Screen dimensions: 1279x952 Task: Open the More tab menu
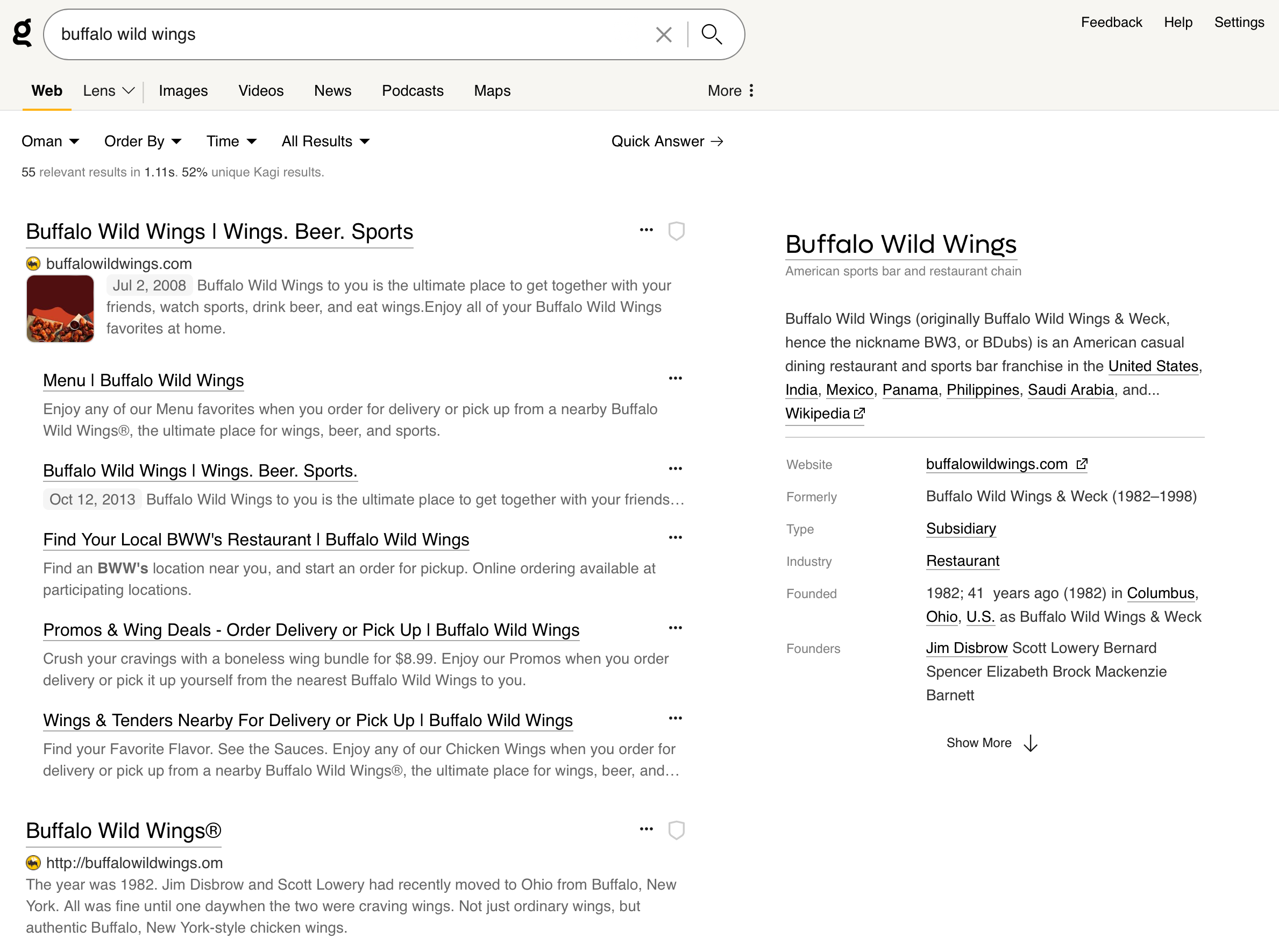(x=731, y=91)
